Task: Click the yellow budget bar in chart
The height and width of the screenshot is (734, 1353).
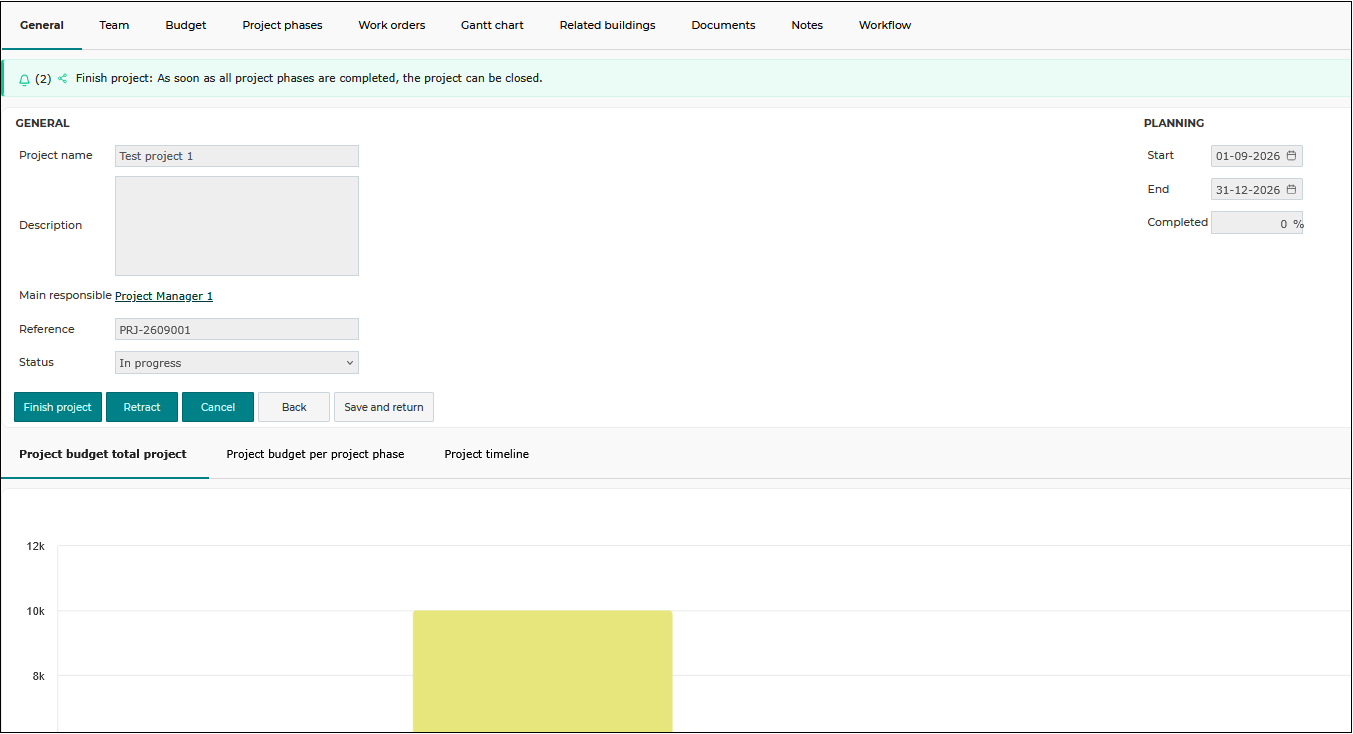Action: 543,671
